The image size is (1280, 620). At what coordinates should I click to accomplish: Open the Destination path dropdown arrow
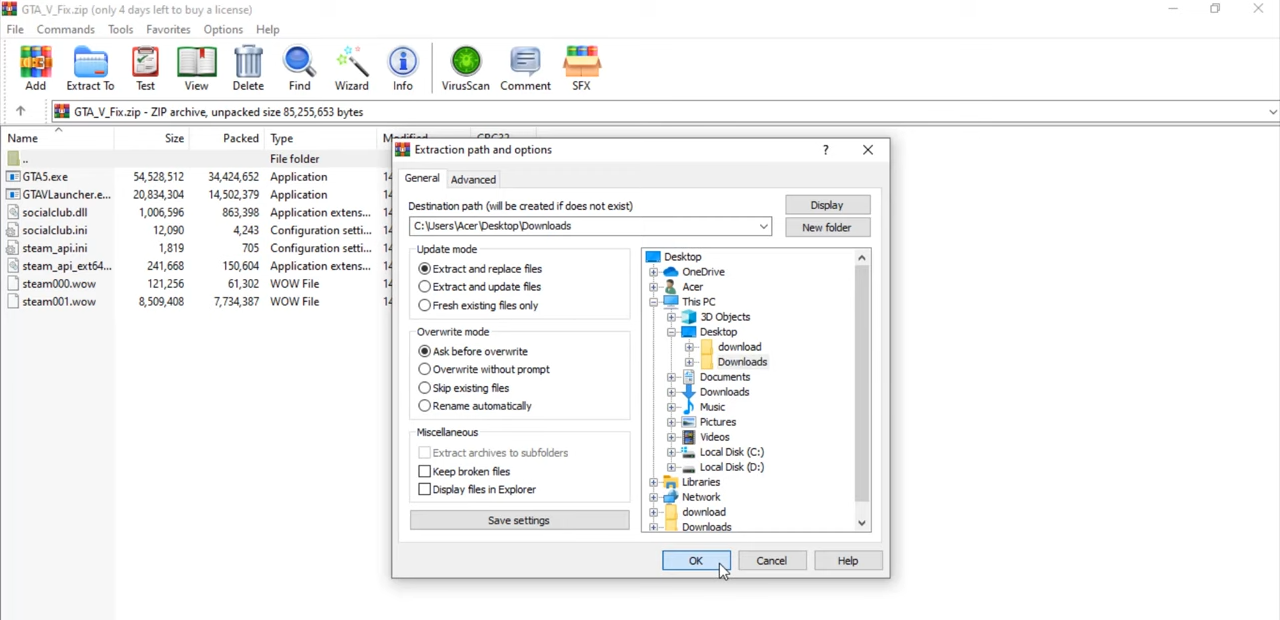coord(764,227)
